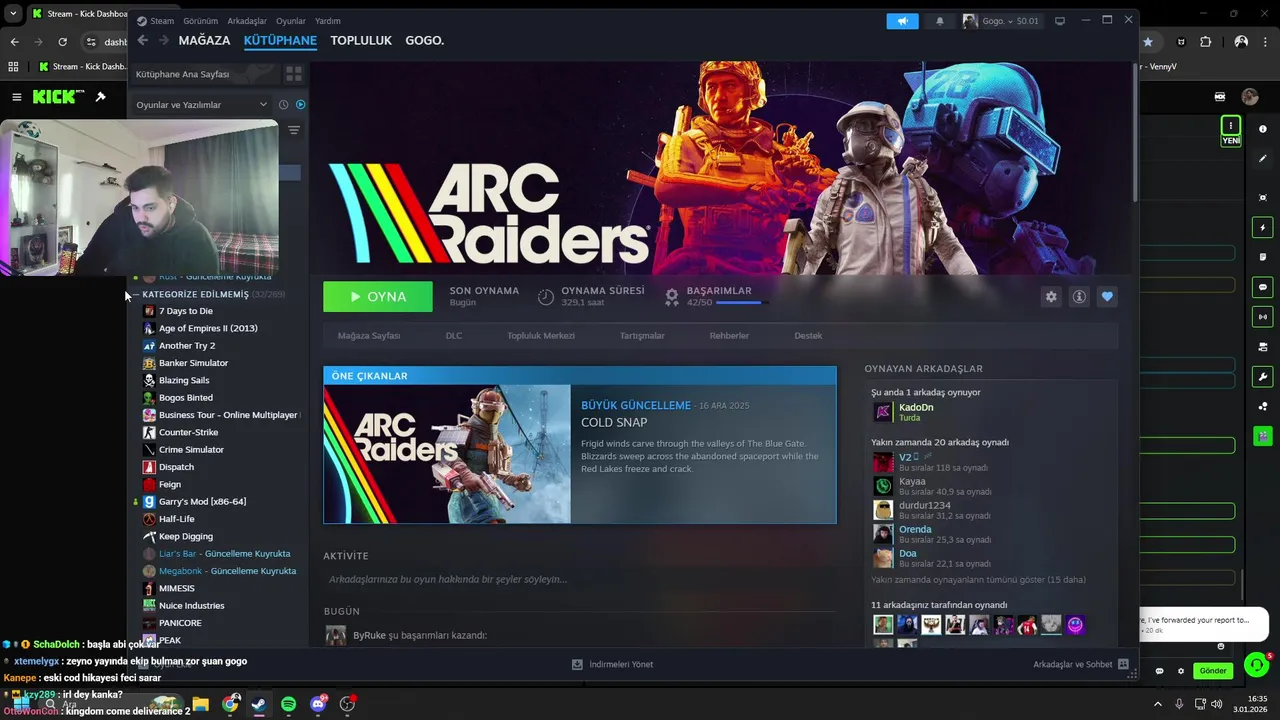This screenshot has height=720, width=1280.
Task: Toggle ready-to-play filter in library
Action: [x=300, y=104]
